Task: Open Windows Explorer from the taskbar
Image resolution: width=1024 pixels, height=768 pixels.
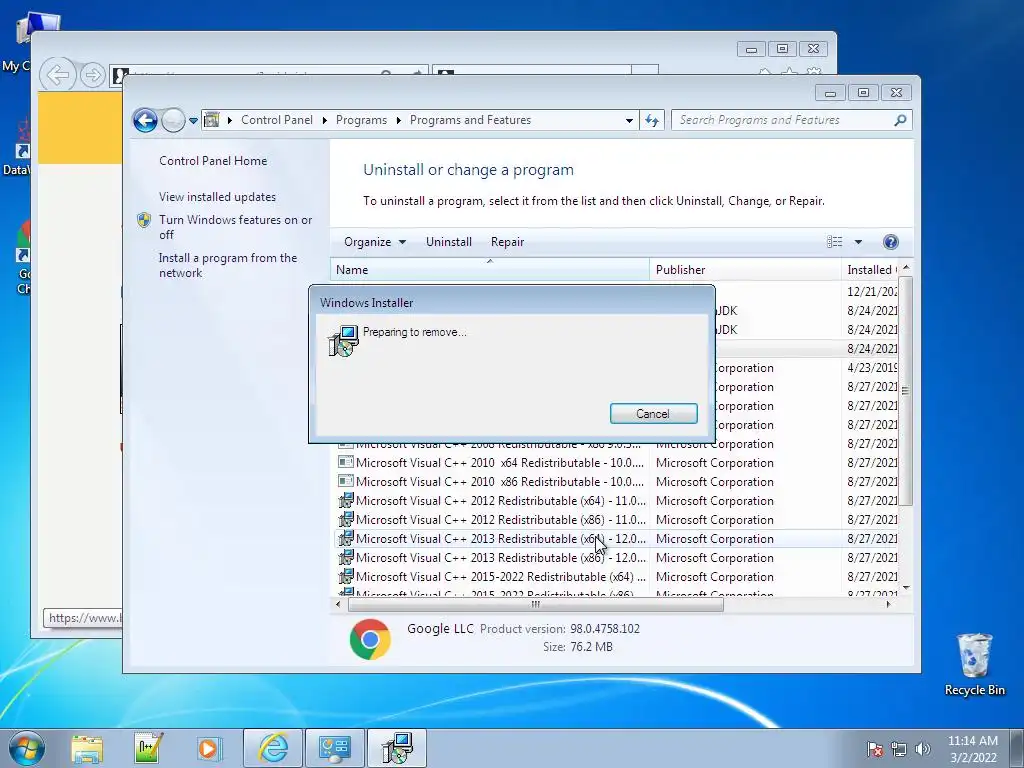Action: (x=87, y=748)
